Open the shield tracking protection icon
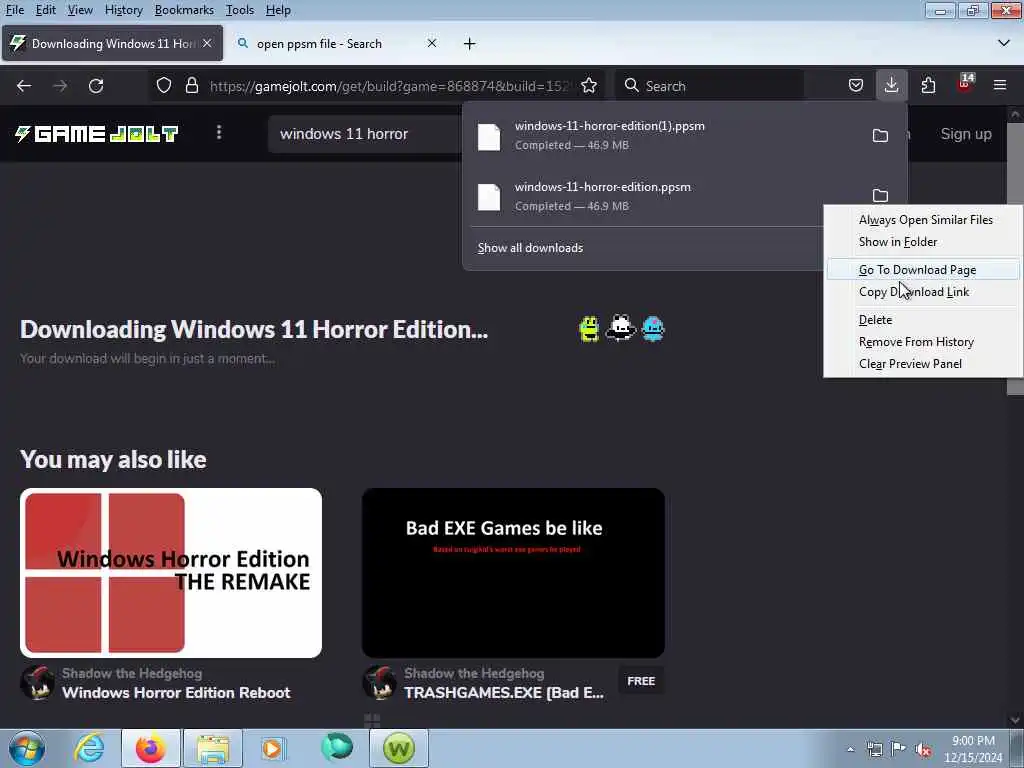The image size is (1024, 768). point(164,86)
